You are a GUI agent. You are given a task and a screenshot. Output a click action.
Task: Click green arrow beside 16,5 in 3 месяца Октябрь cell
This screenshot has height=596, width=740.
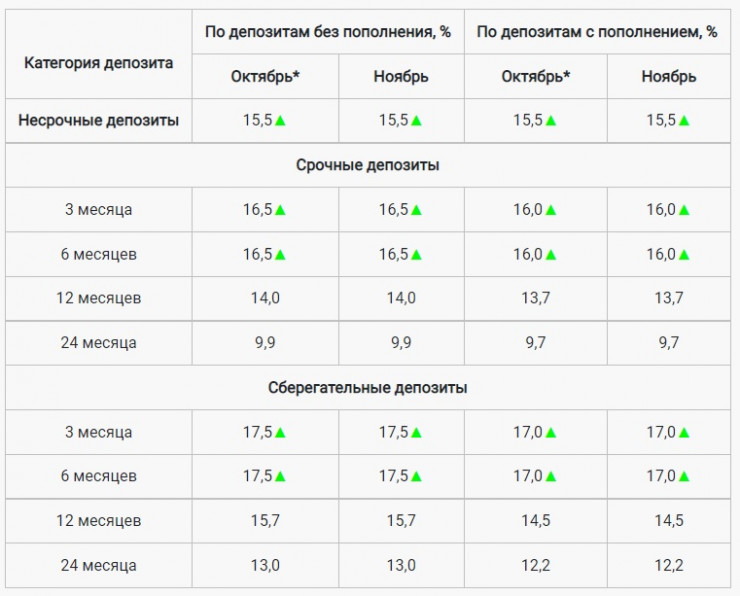(x=281, y=210)
